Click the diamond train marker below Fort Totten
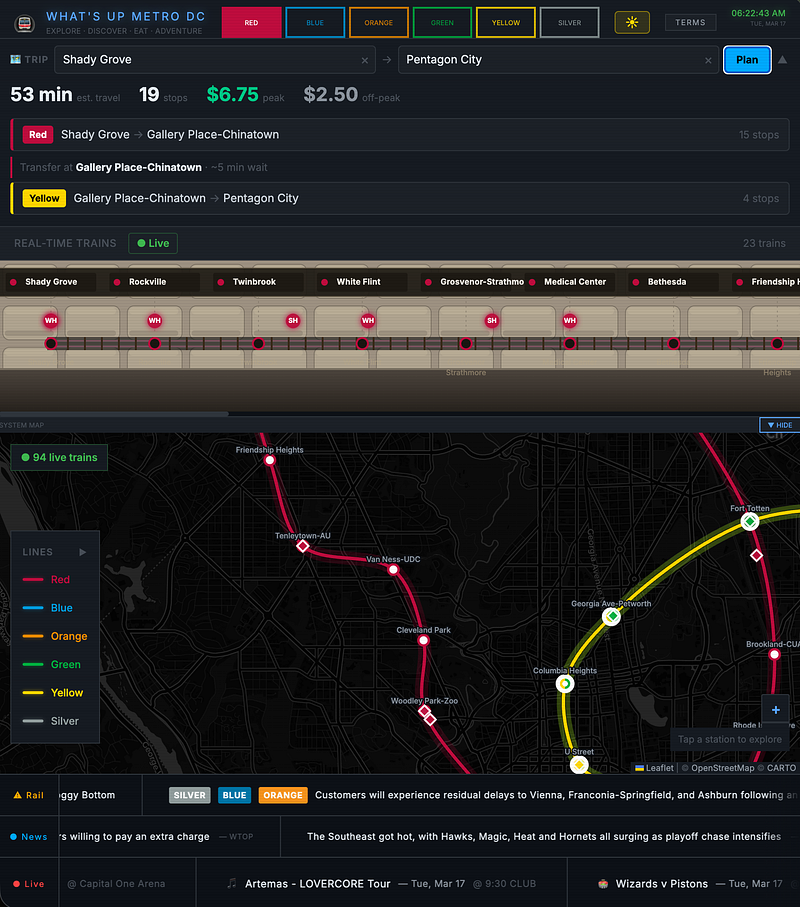The height and width of the screenshot is (907, 800). tap(757, 555)
